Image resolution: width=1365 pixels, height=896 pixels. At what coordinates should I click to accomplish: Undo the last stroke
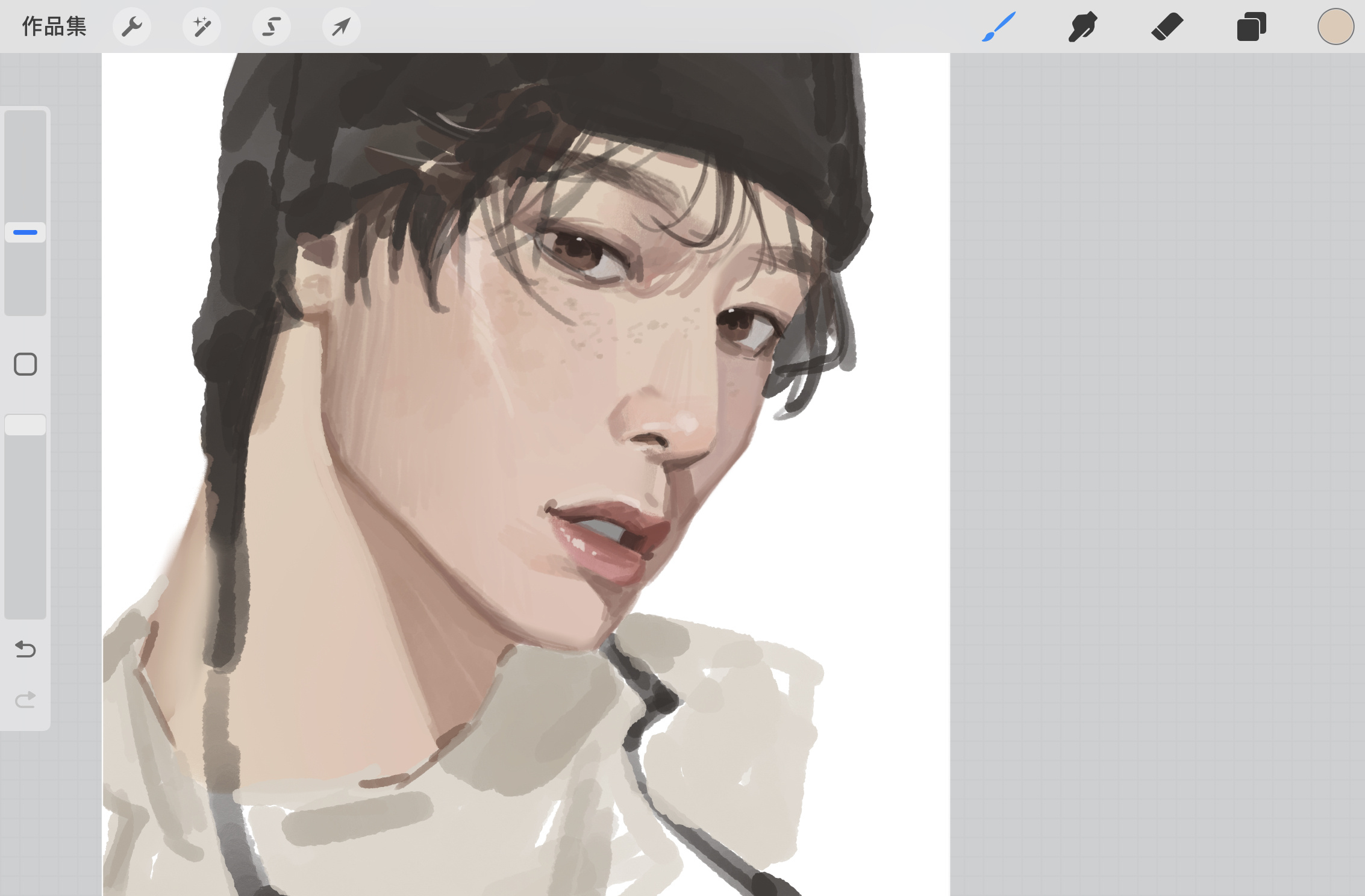point(25,649)
